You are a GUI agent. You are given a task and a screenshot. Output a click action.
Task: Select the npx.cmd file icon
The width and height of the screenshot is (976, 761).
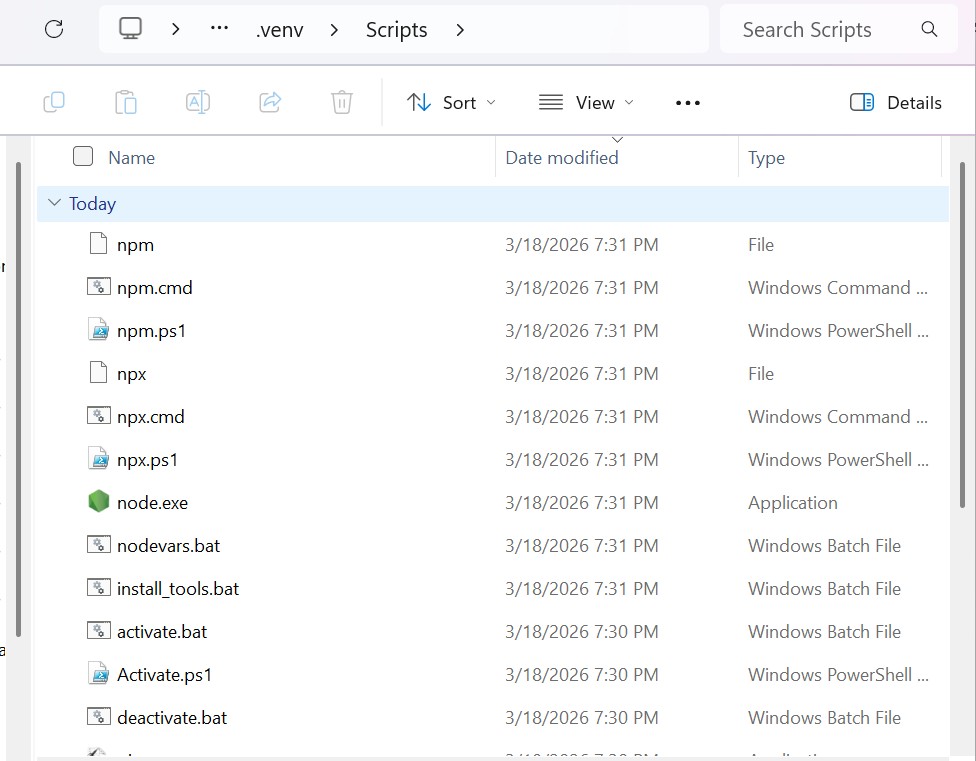click(98, 415)
